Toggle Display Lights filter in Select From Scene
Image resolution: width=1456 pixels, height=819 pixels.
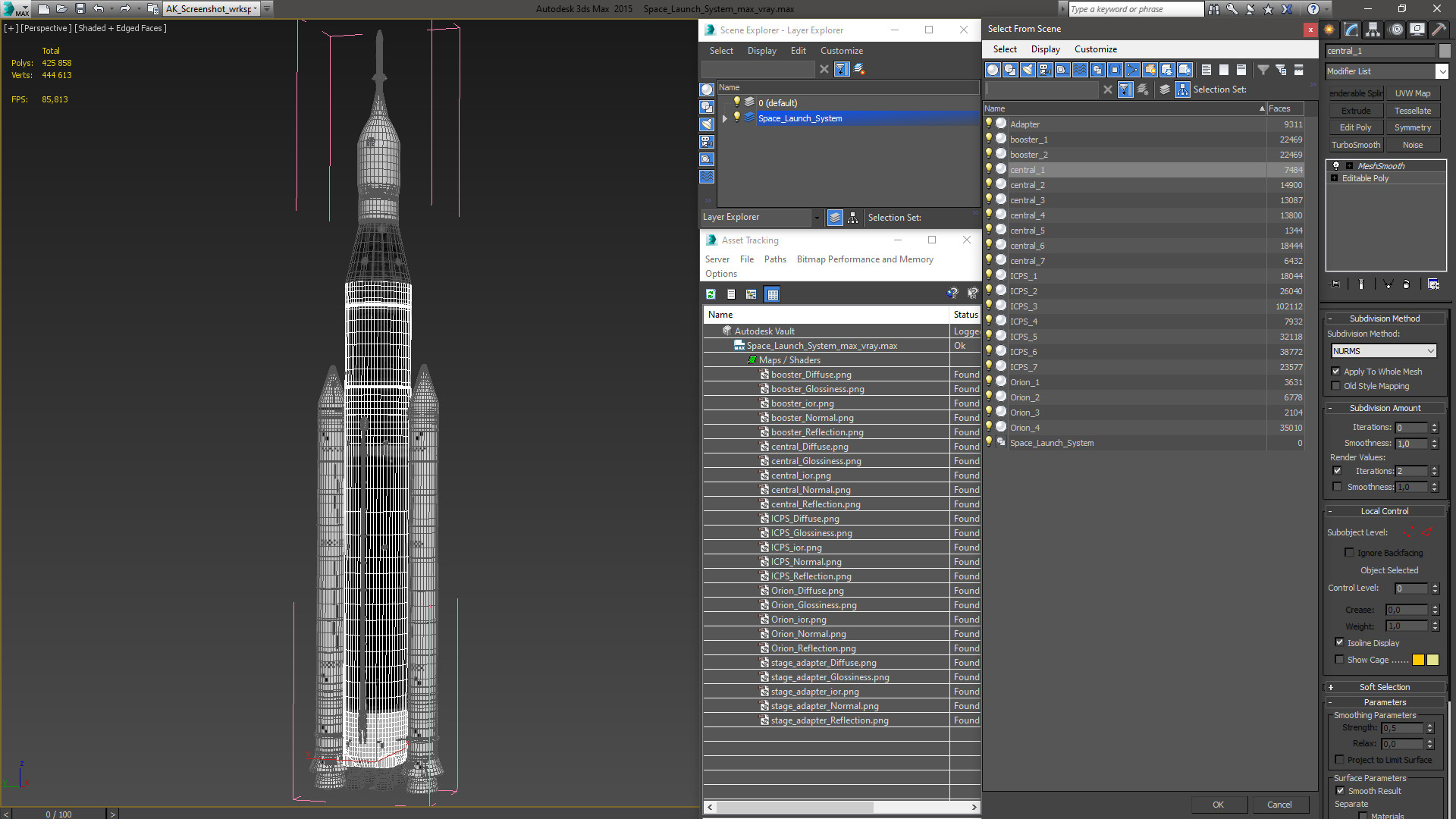pos(1028,70)
